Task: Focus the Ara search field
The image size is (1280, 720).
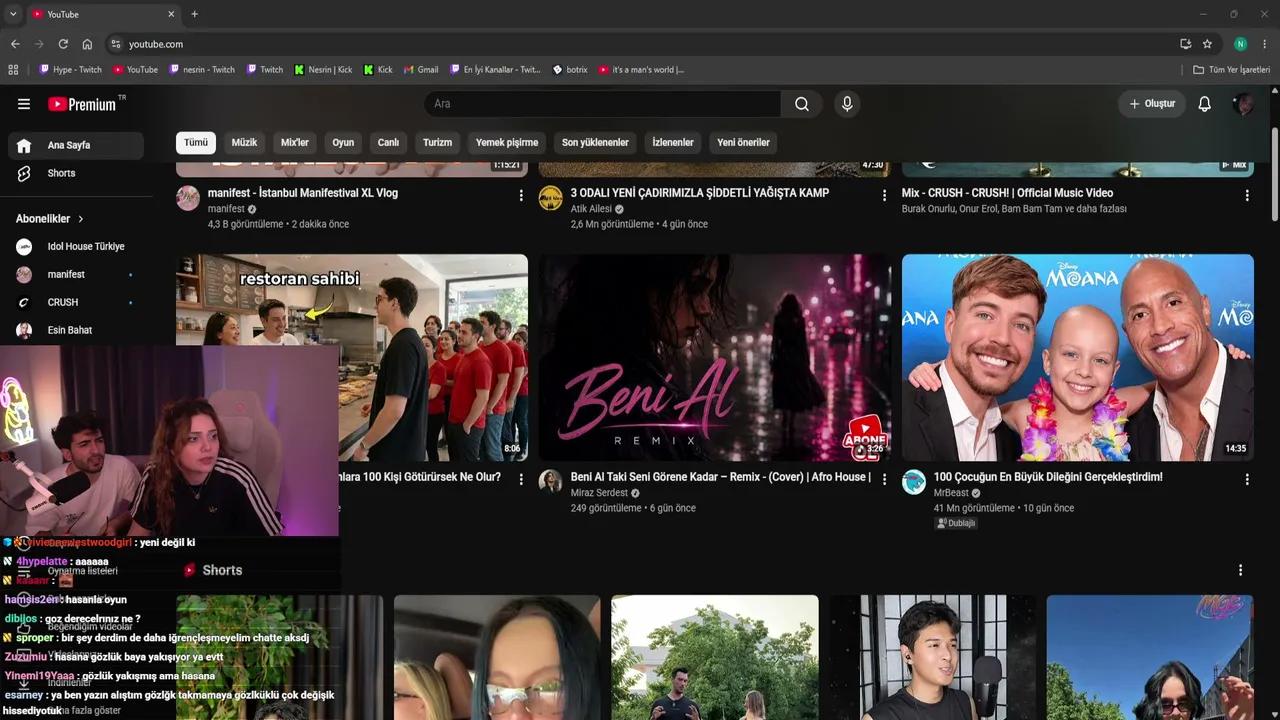Action: tap(602, 104)
